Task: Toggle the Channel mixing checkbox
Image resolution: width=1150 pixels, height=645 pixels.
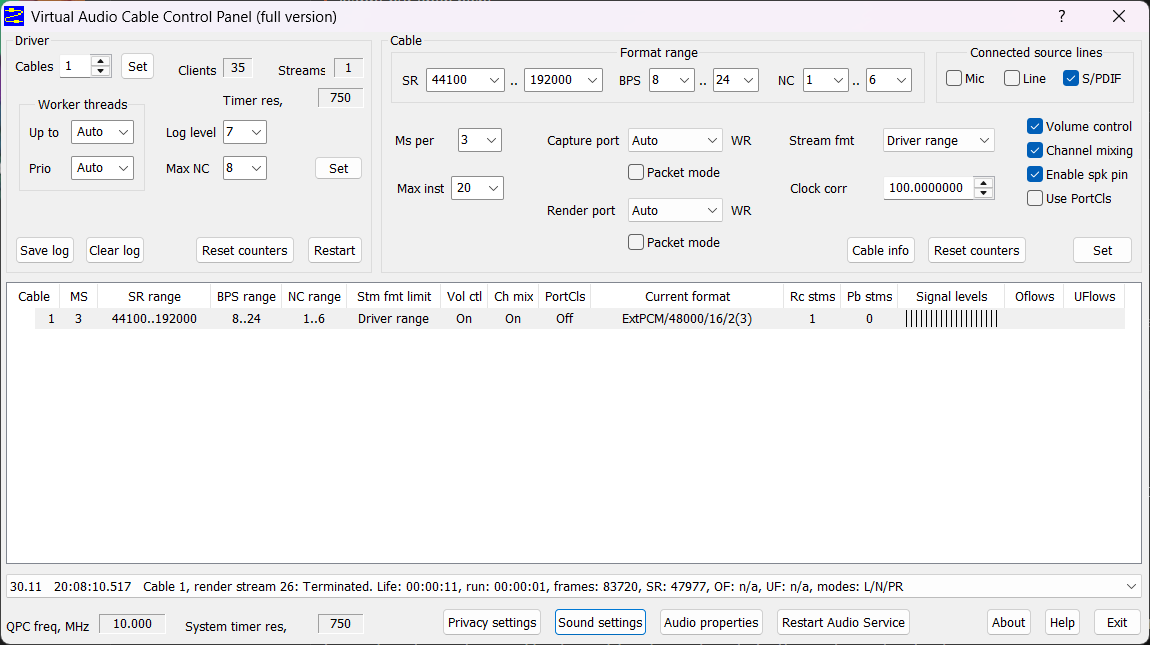Action: pos(1035,150)
